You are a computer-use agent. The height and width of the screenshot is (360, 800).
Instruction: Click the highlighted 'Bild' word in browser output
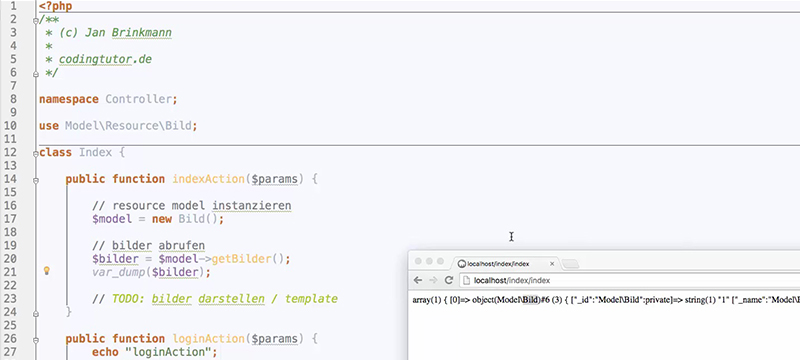coord(531,300)
